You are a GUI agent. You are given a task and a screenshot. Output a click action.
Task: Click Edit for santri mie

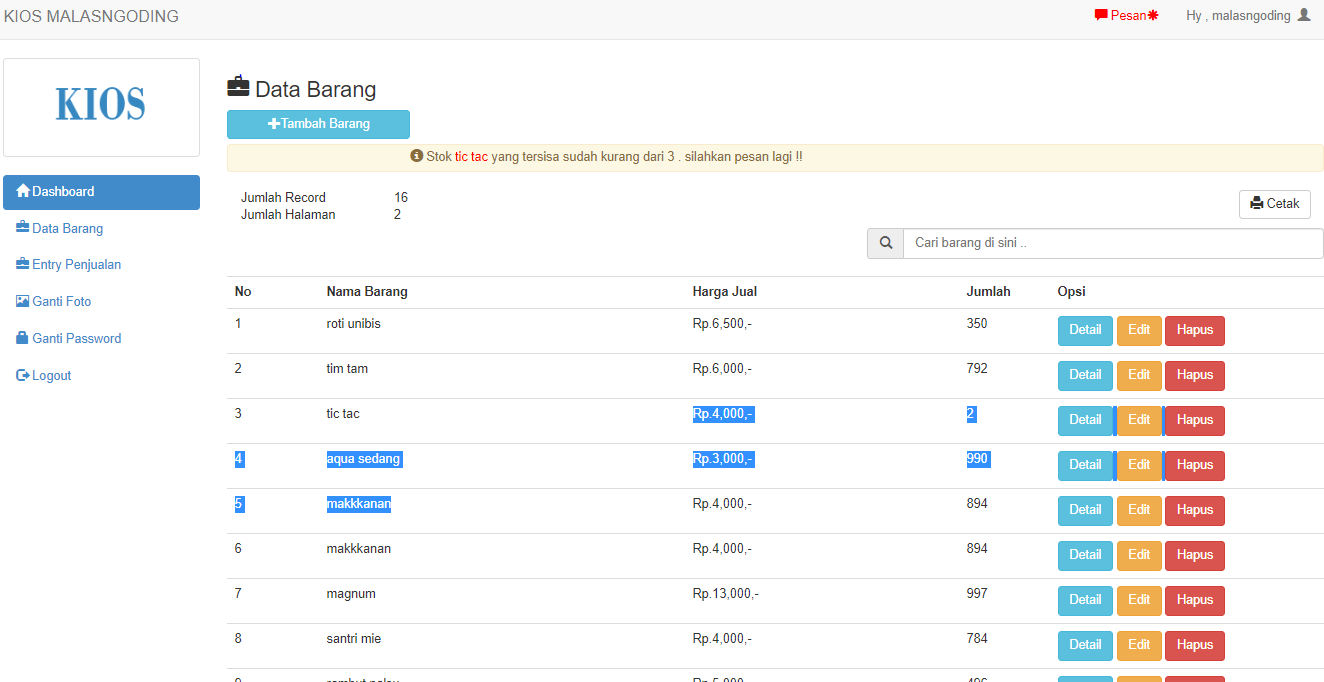coord(1139,645)
